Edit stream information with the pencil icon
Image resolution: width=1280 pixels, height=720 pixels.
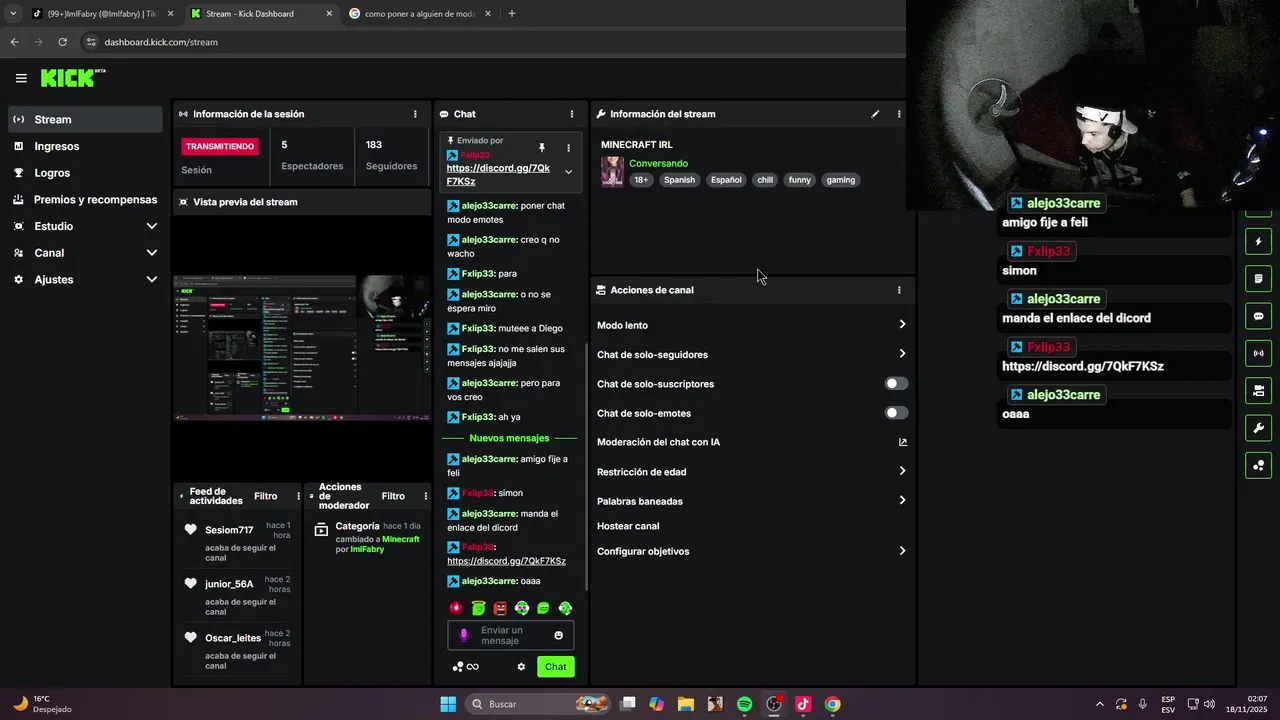(x=875, y=114)
